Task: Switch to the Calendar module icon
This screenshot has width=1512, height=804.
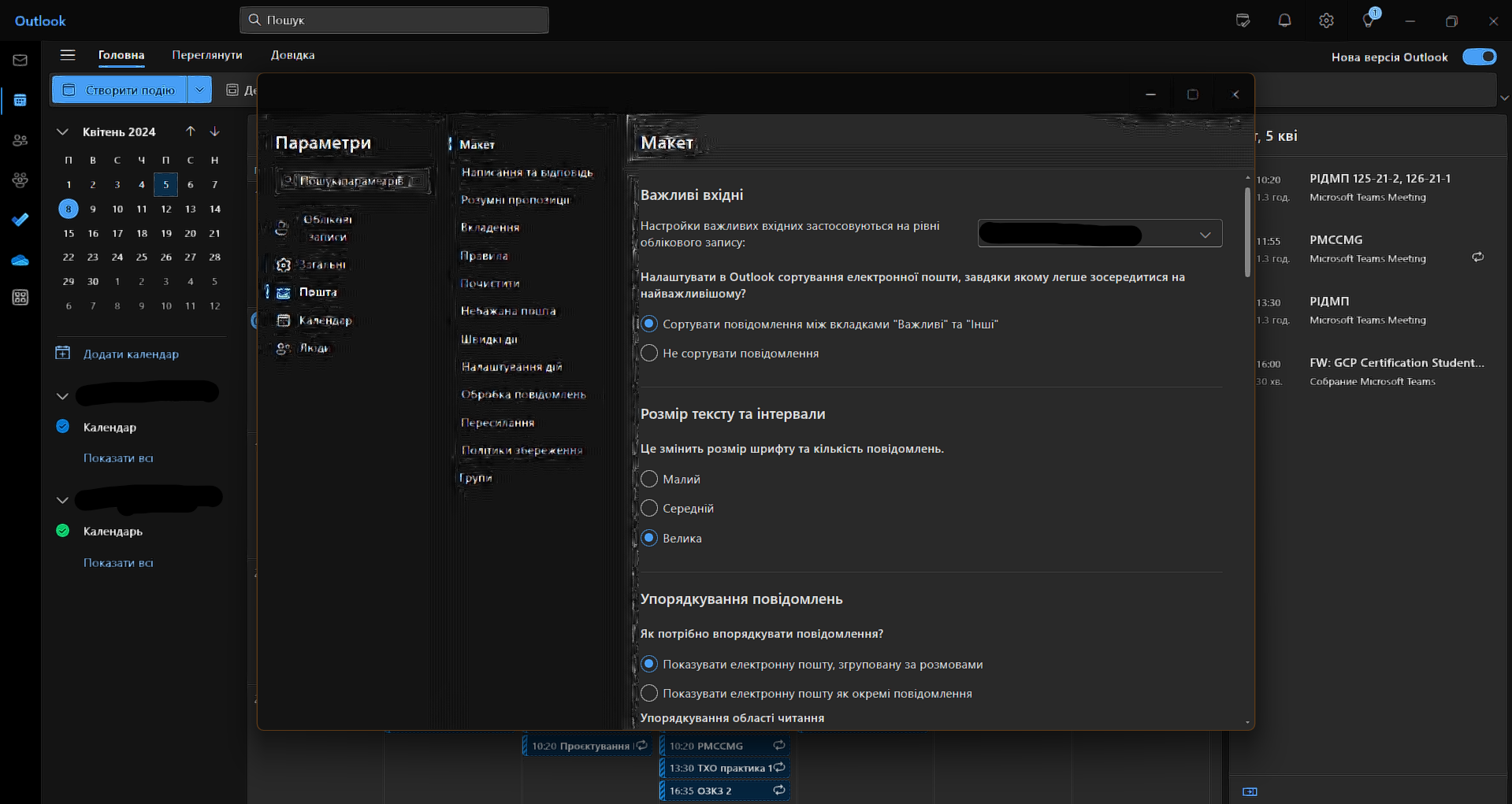Action: coord(20,100)
